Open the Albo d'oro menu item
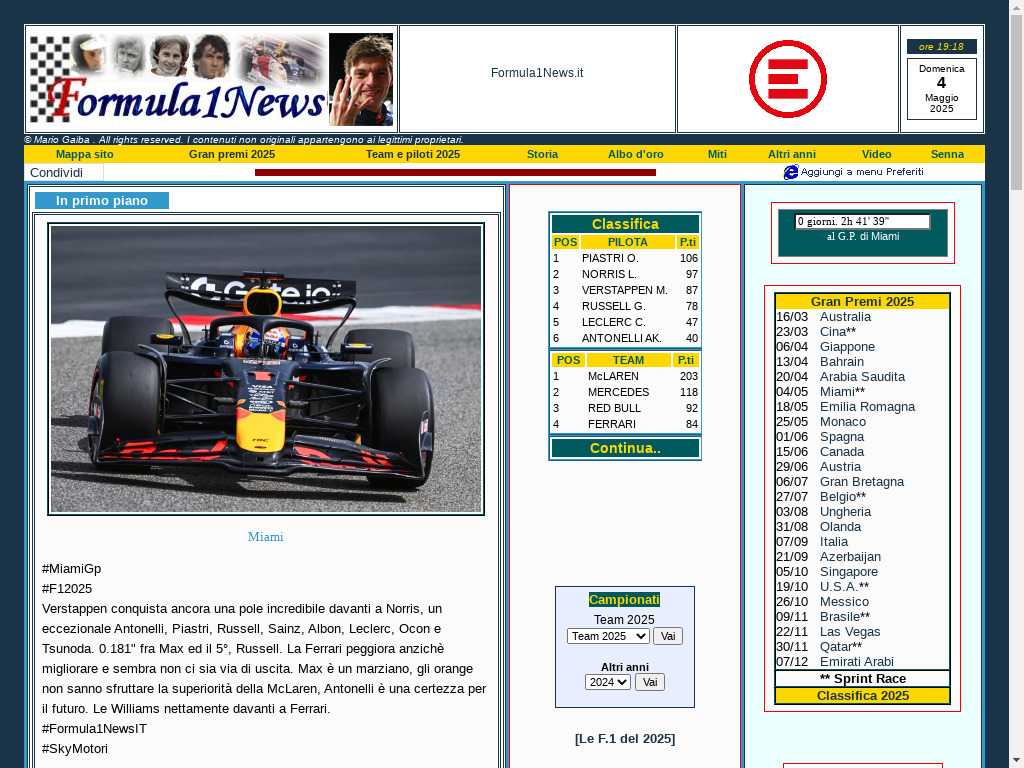The image size is (1024, 768). [x=635, y=154]
